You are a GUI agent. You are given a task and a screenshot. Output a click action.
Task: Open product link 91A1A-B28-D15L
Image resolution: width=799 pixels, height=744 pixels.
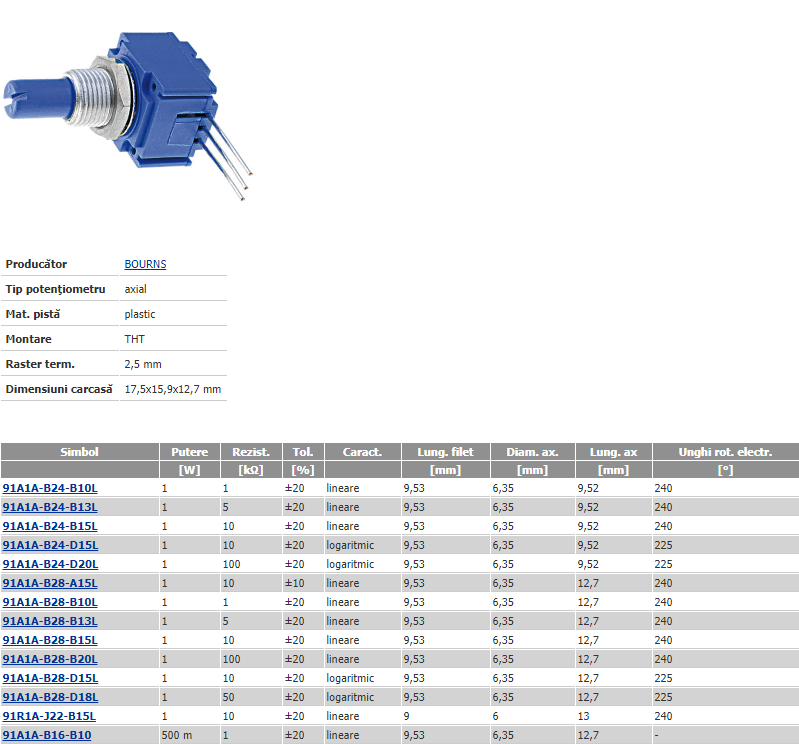50,678
